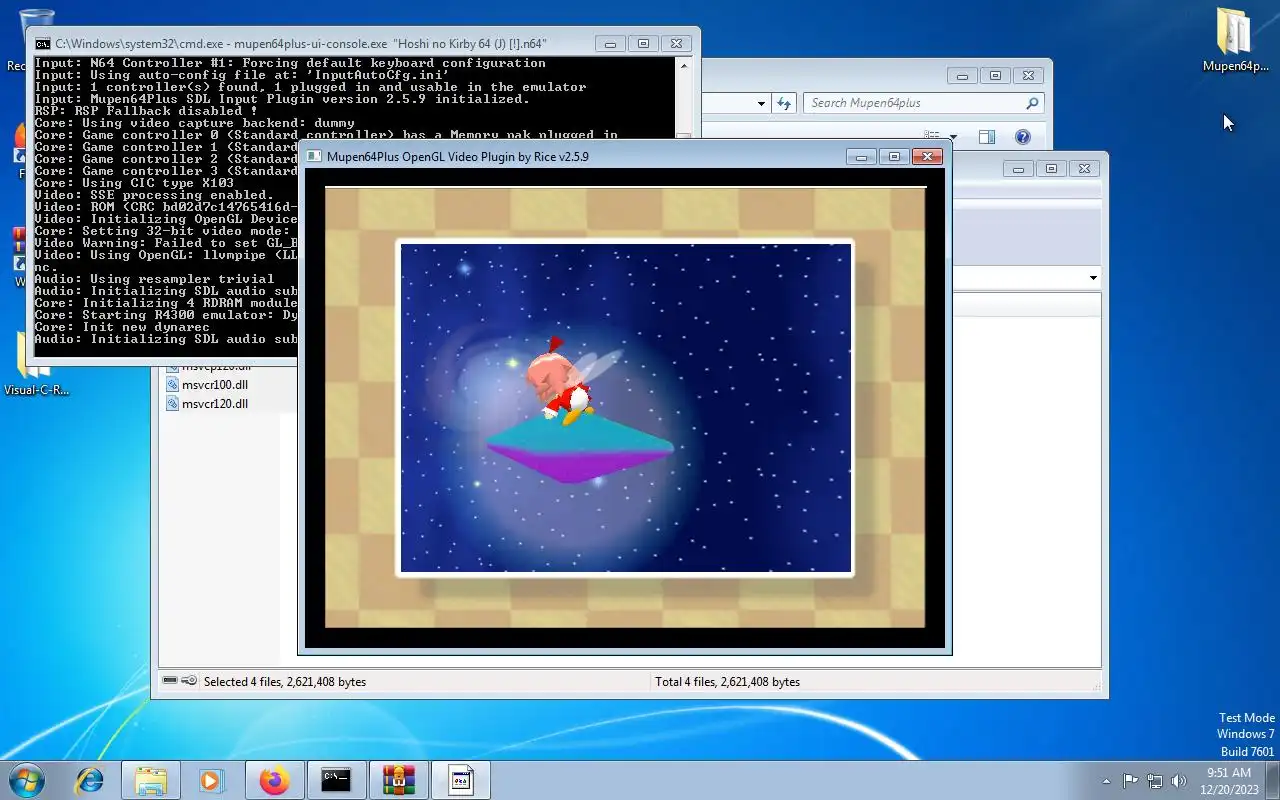The height and width of the screenshot is (800, 1280).
Task: Minimize the cmd.exe console window
Action: [x=610, y=44]
